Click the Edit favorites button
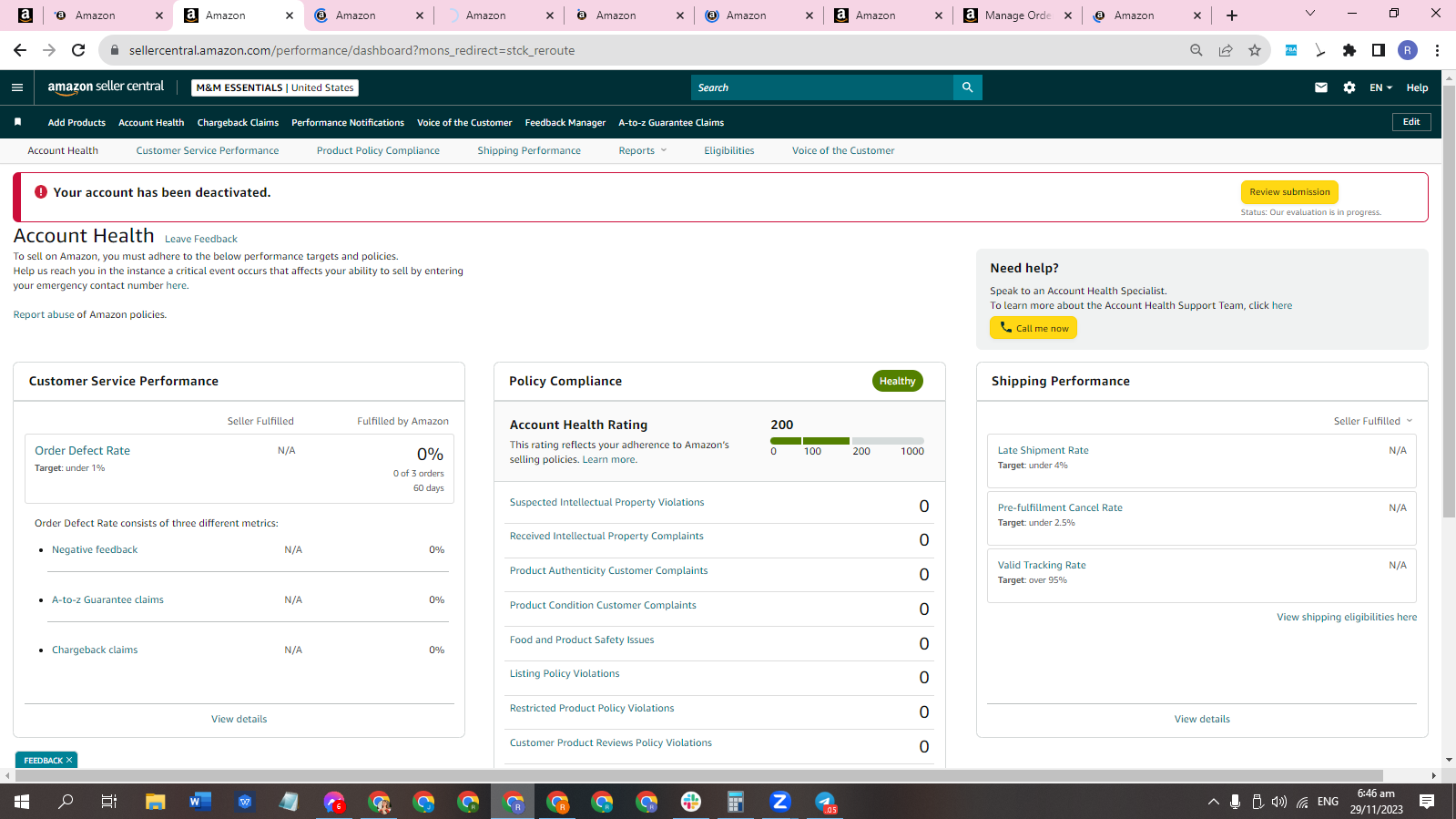This screenshot has width=1456, height=819. coord(1411,122)
